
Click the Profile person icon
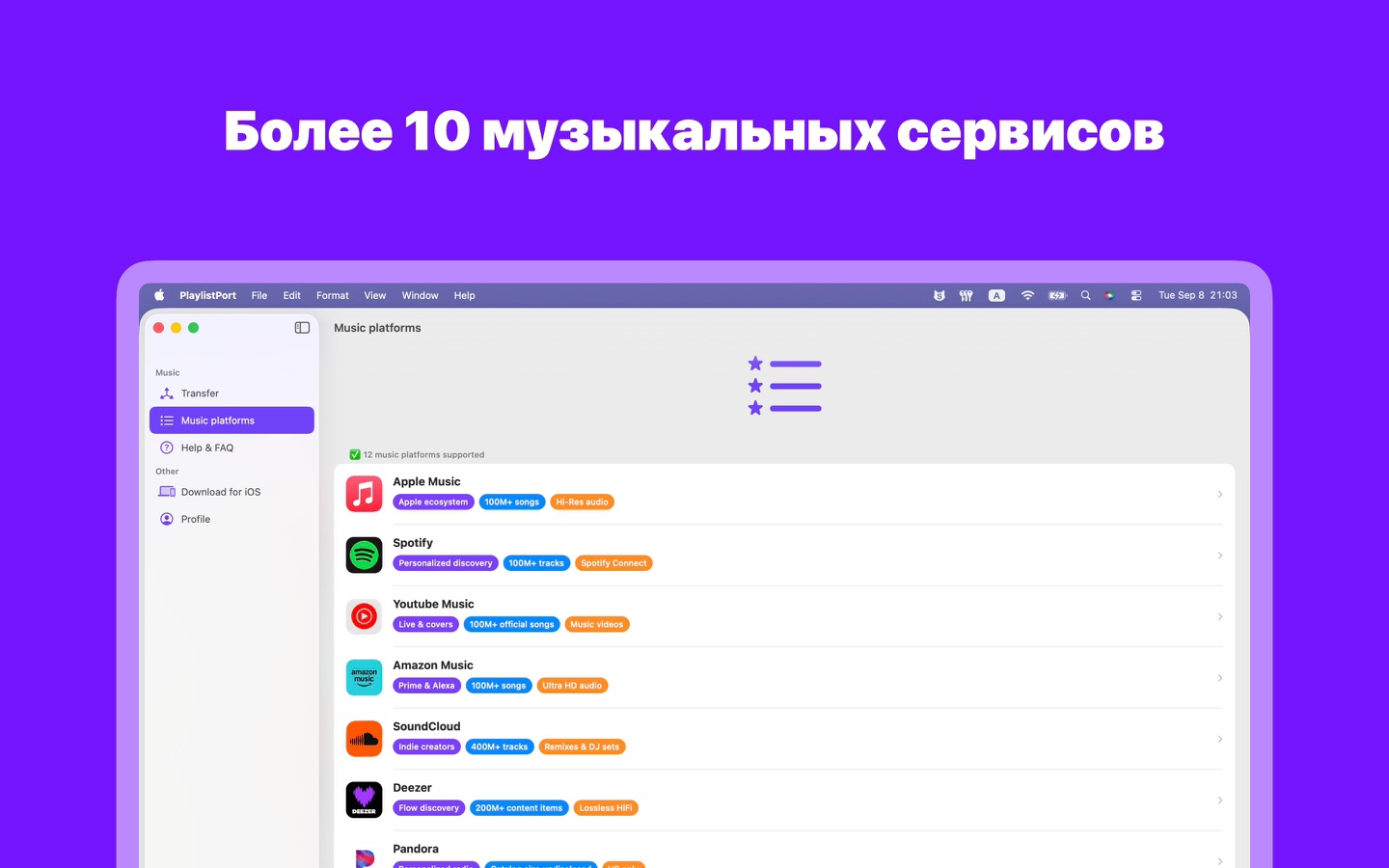pyautogui.click(x=167, y=519)
